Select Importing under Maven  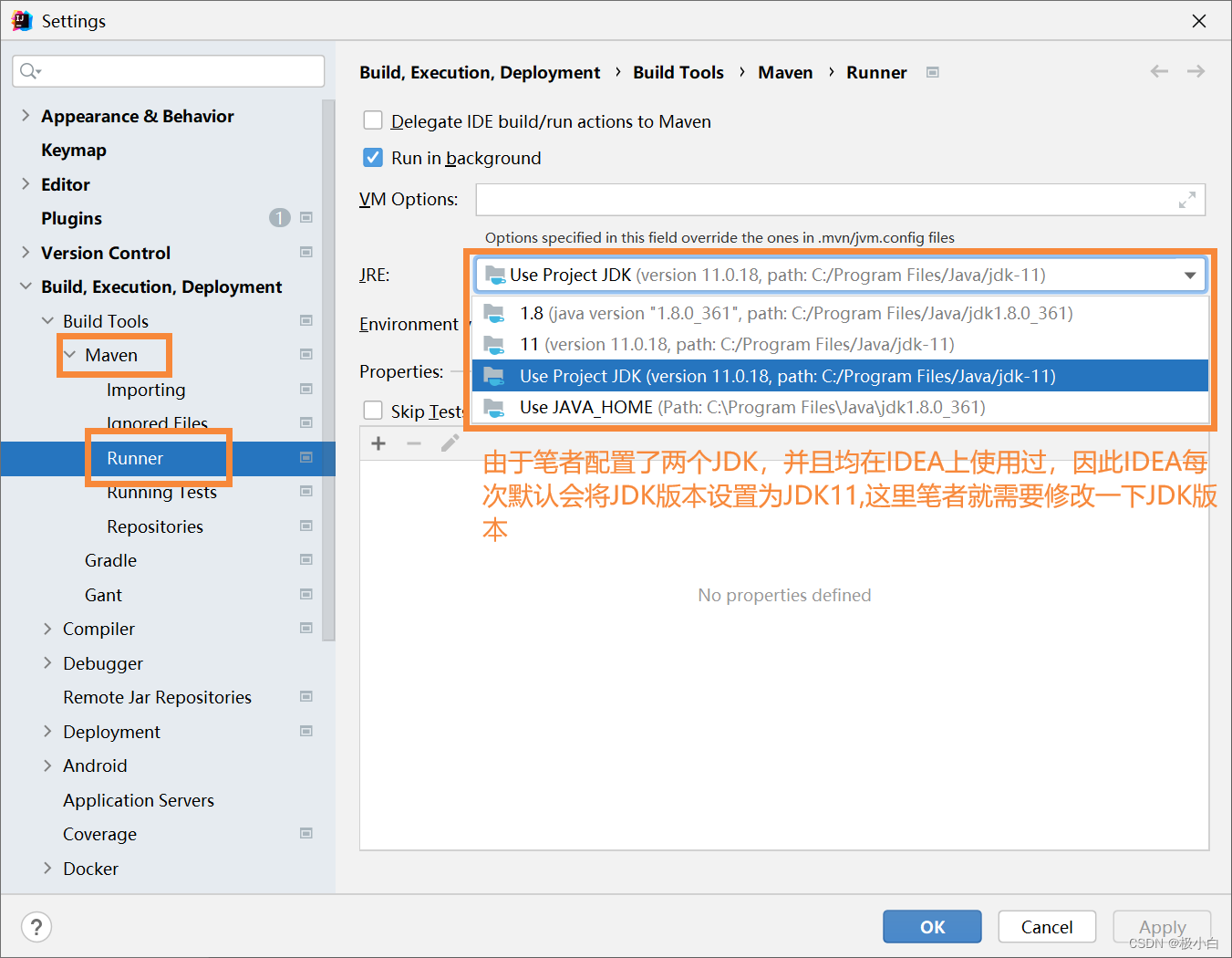(x=146, y=390)
